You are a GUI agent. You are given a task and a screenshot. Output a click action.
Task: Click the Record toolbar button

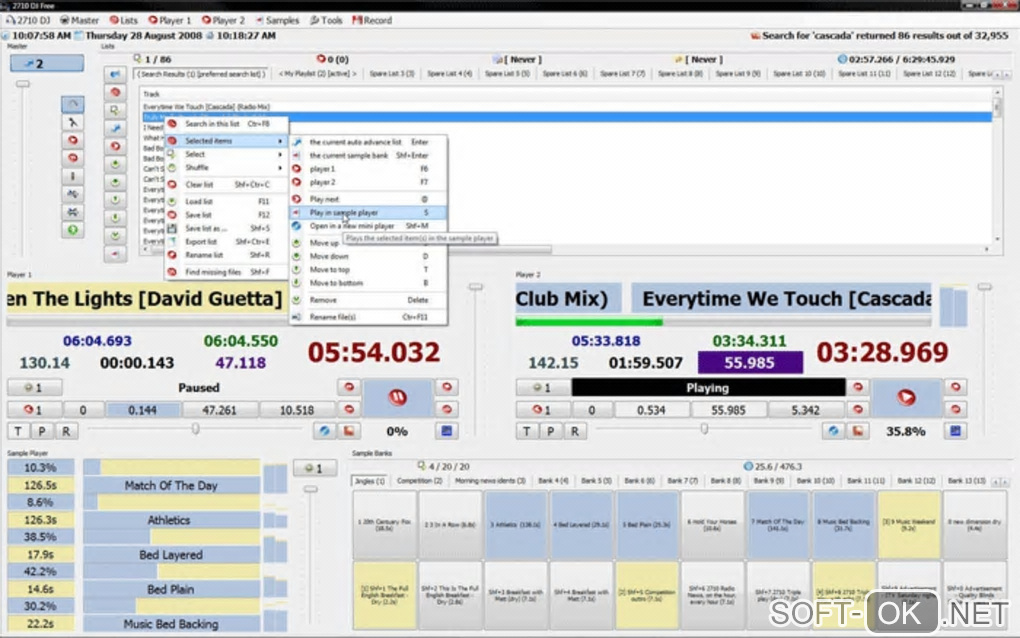coord(371,20)
